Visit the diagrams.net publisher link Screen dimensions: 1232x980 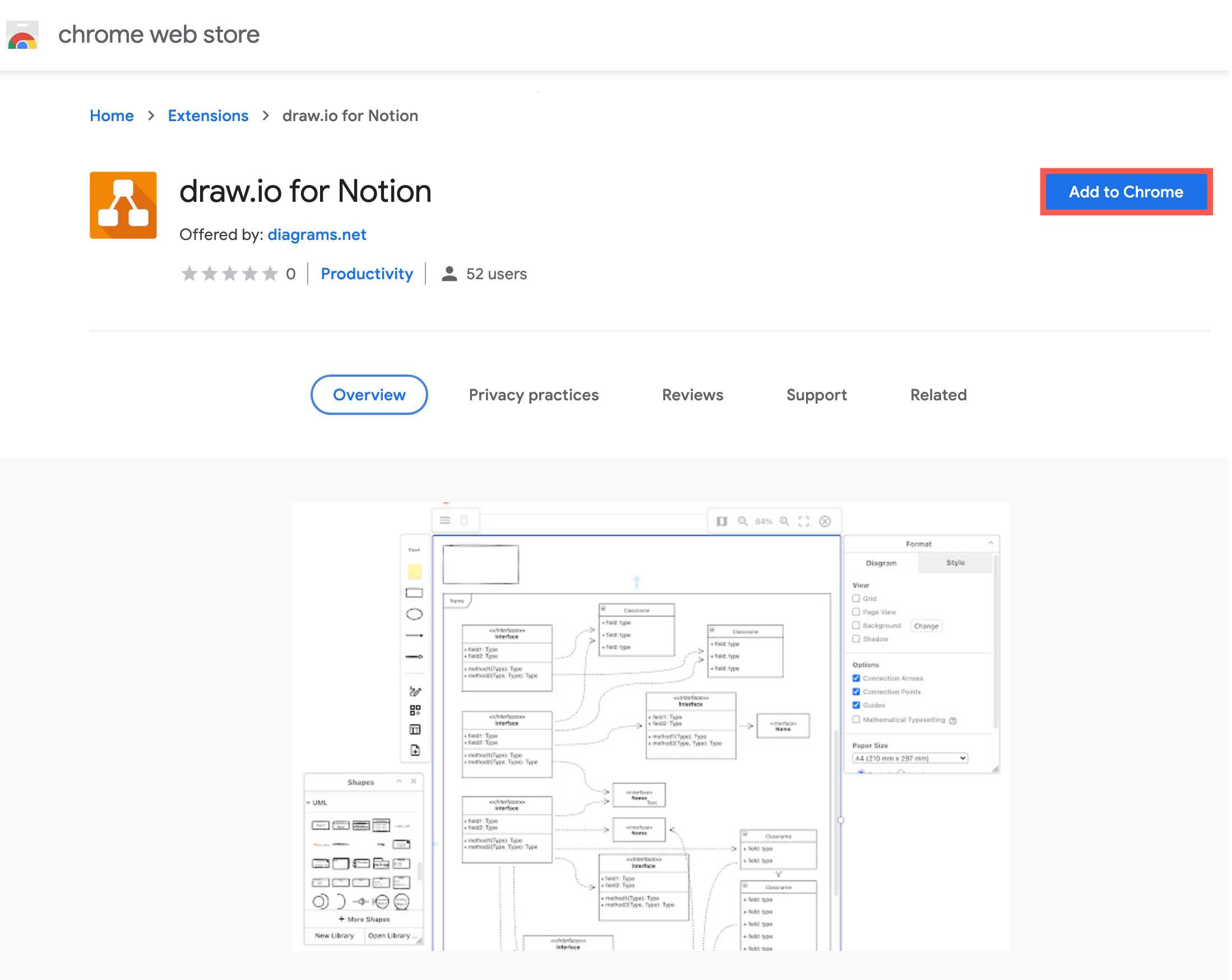pyautogui.click(x=317, y=234)
